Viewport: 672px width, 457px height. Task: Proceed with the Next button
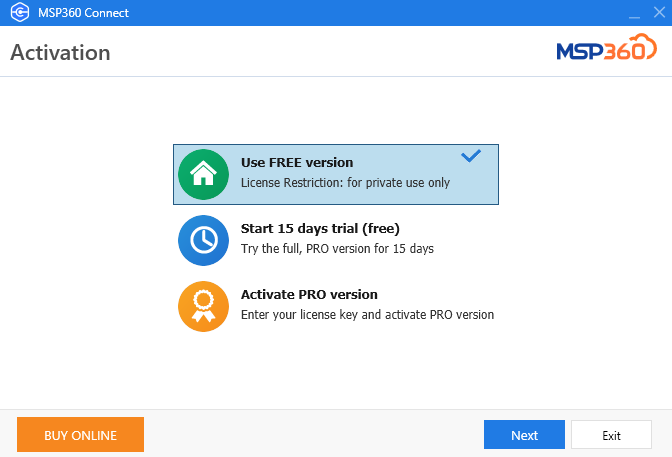tap(524, 435)
